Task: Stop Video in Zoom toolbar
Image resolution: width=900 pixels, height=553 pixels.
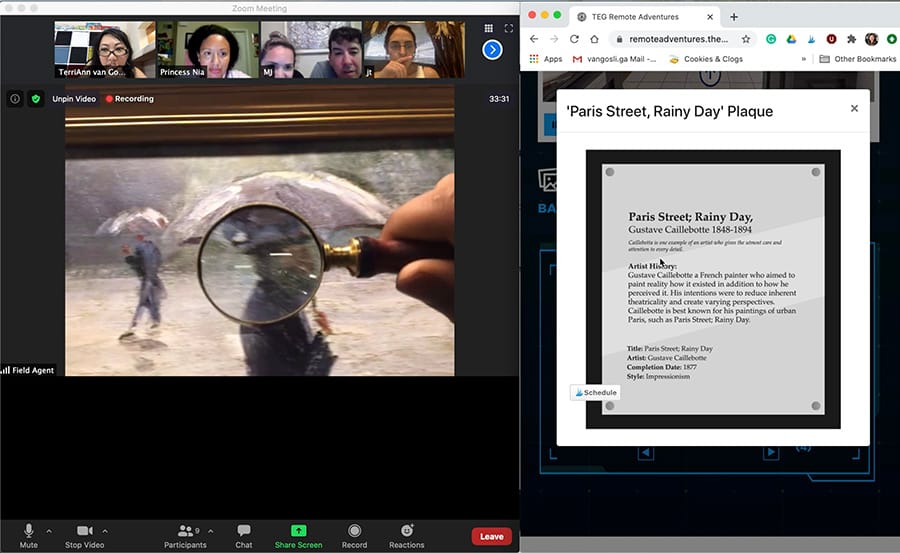Action: click(x=84, y=536)
